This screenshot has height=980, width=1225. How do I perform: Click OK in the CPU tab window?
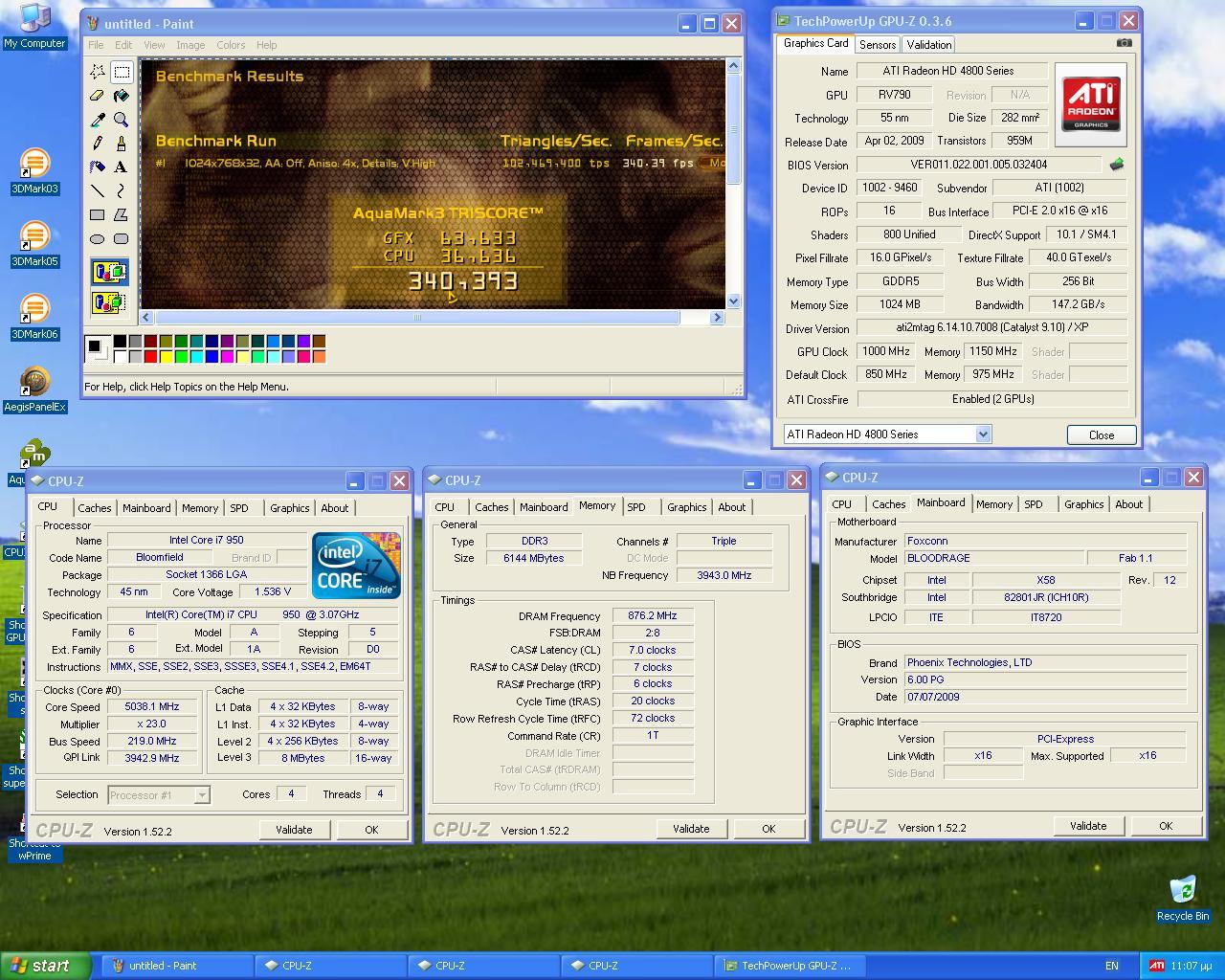(x=371, y=830)
